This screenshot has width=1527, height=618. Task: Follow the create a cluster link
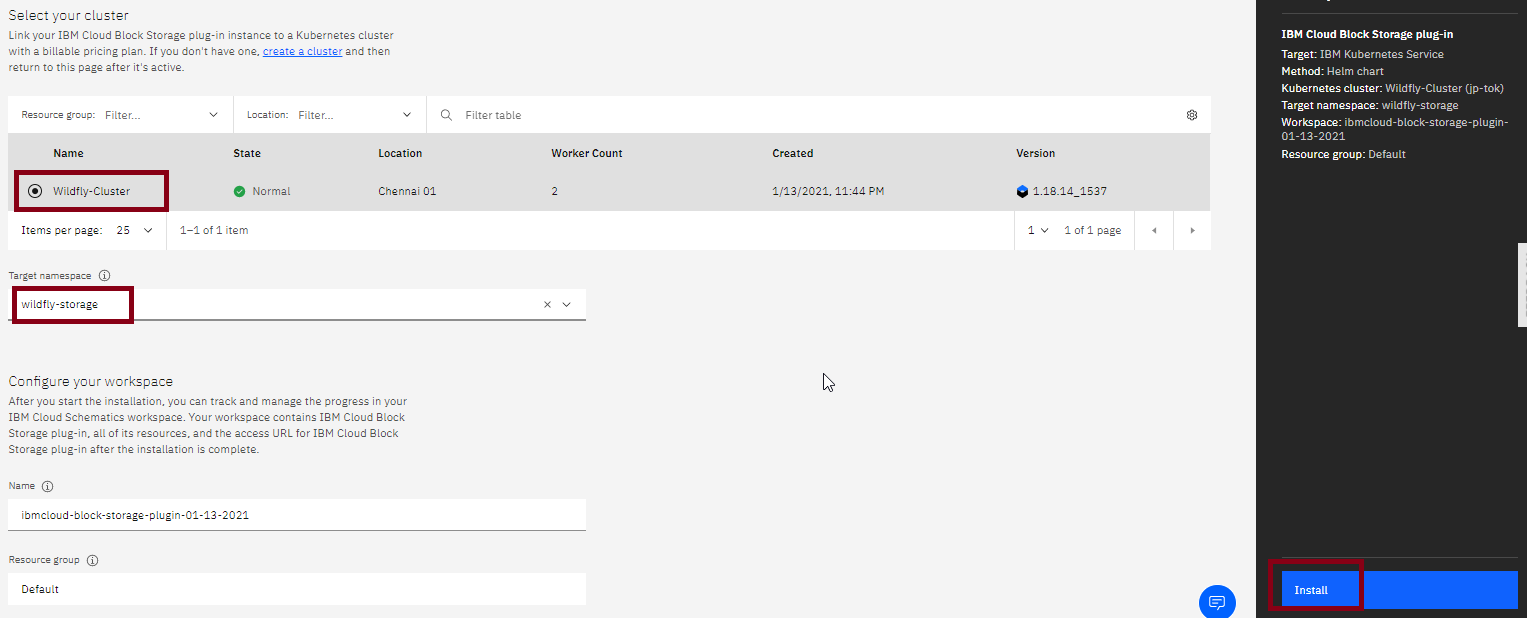coord(302,51)
